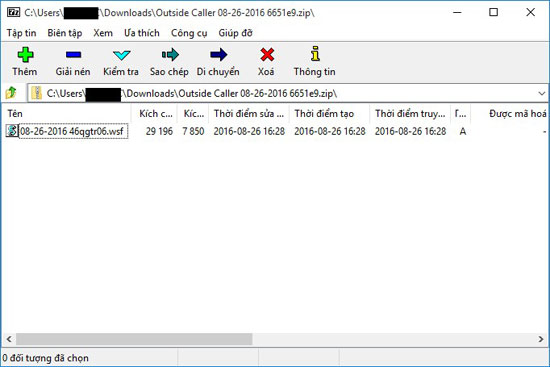Click the attribute value A
The height and width of the screenshot is (367, 550).
tap(463, 132)
